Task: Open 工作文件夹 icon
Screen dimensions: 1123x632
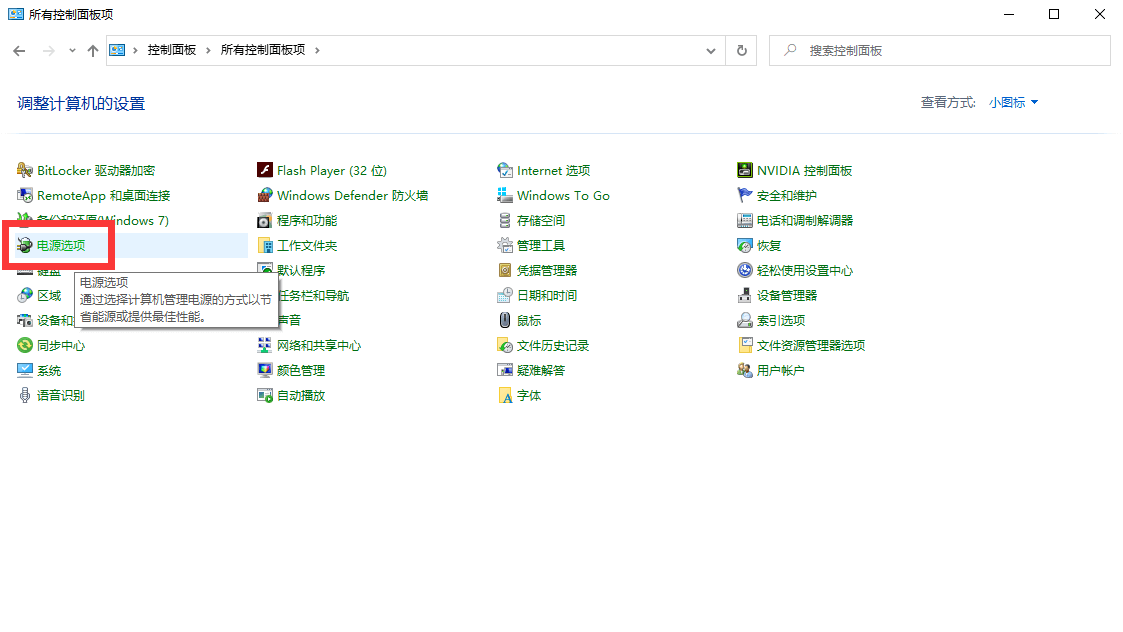Action: (265, 246)
